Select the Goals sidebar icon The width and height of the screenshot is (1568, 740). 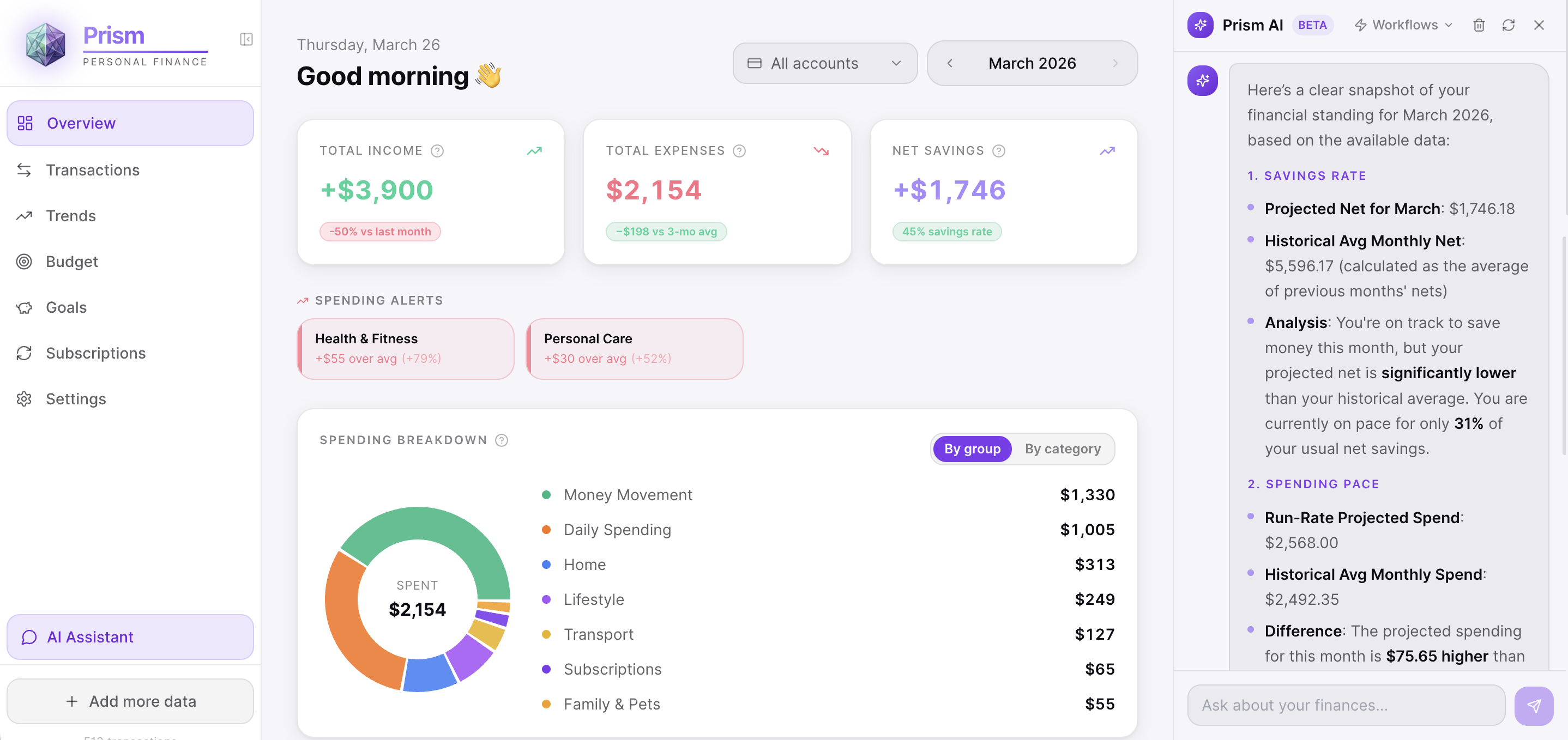click(25, 307)
